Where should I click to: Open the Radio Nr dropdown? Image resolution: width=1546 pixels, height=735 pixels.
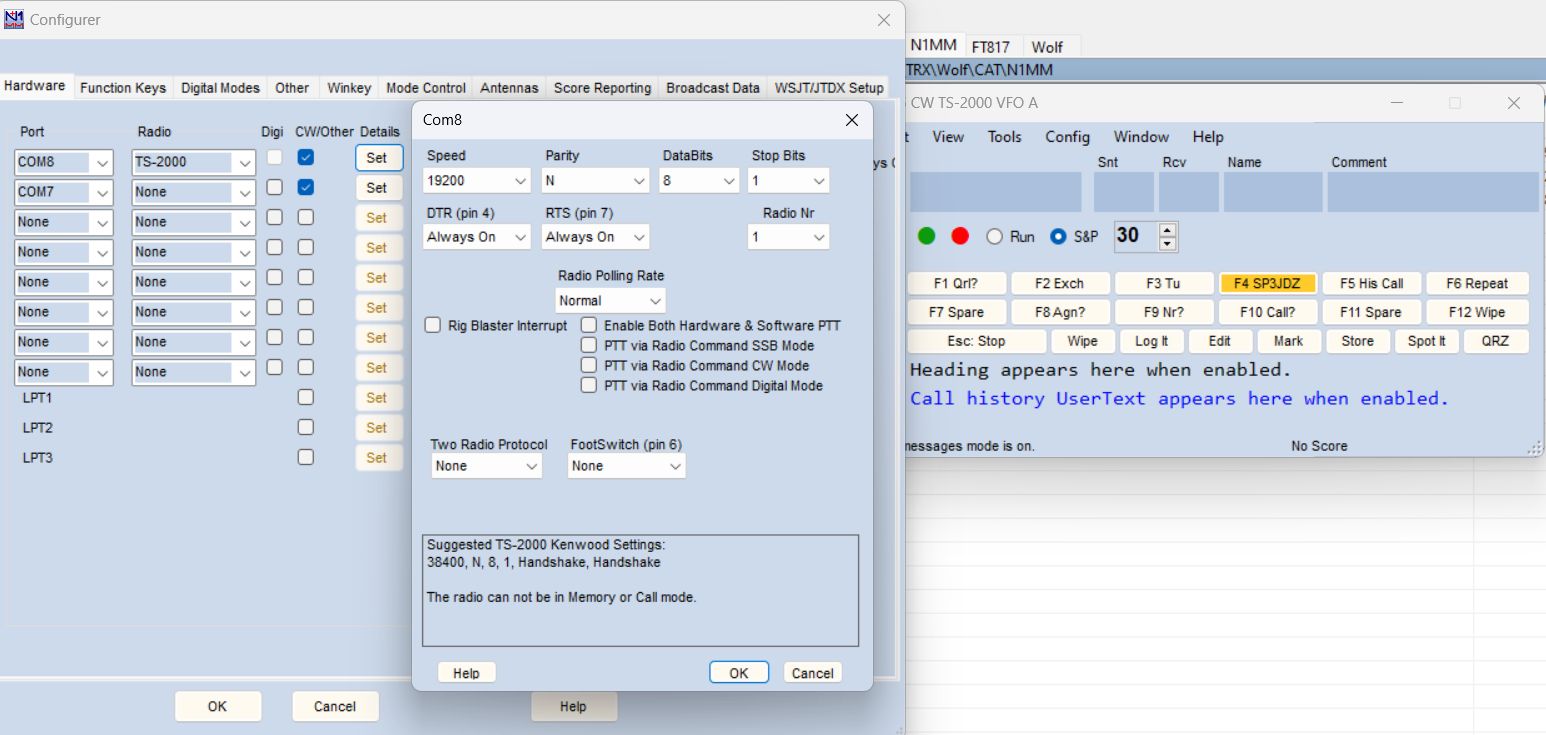pyautogui.click(x=788, y=237)
